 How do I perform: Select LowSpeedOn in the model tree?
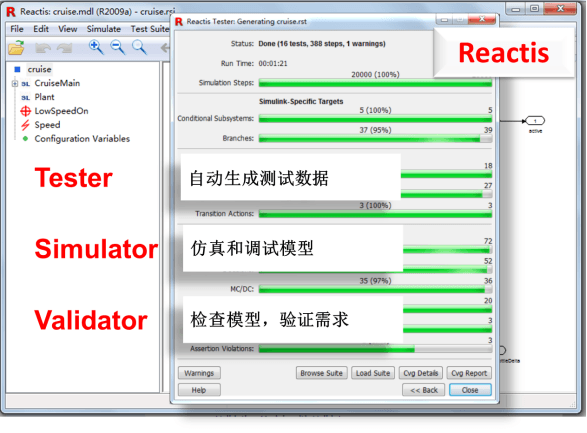(61, 111)
